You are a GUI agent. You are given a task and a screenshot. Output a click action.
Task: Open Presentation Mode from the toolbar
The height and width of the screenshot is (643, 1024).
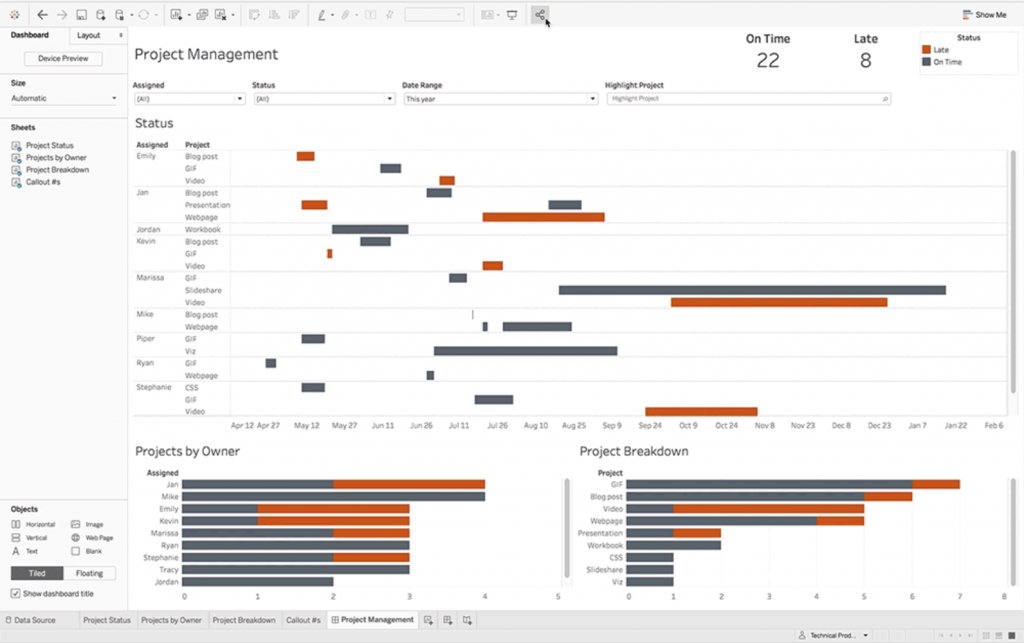point(512,15)
